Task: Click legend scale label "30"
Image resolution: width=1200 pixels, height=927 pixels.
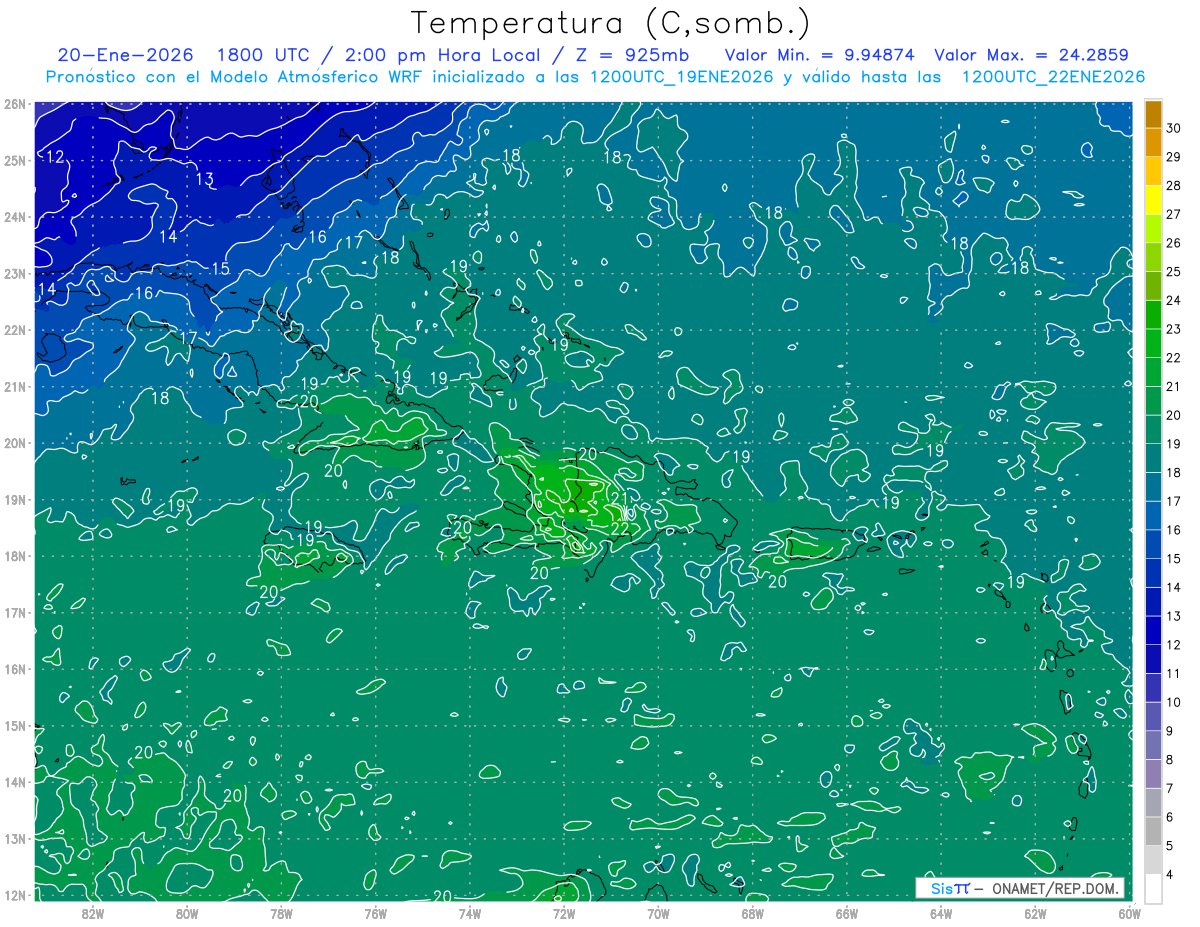Action: pyautogui.click(x=1173, y=127)
